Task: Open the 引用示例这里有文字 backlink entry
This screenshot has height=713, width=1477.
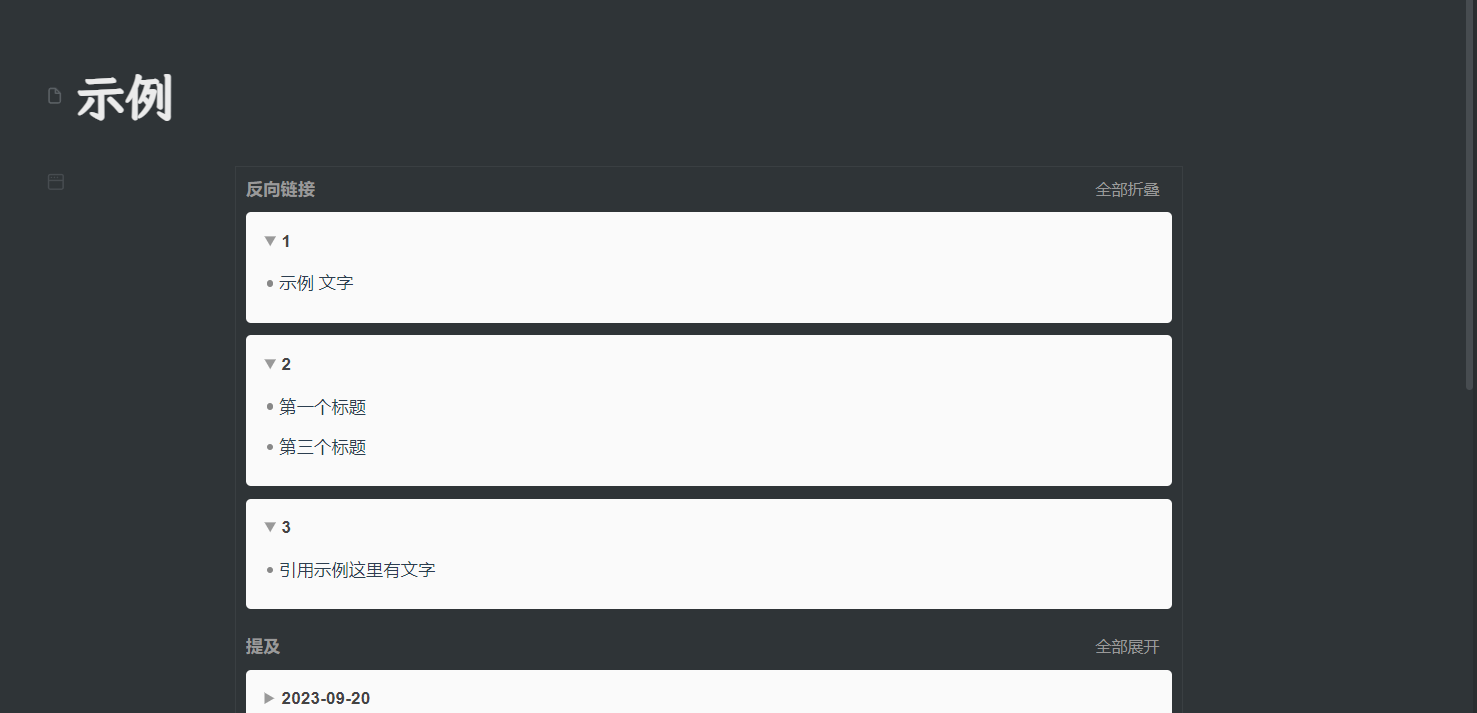Action: click(x=357, y=570)
